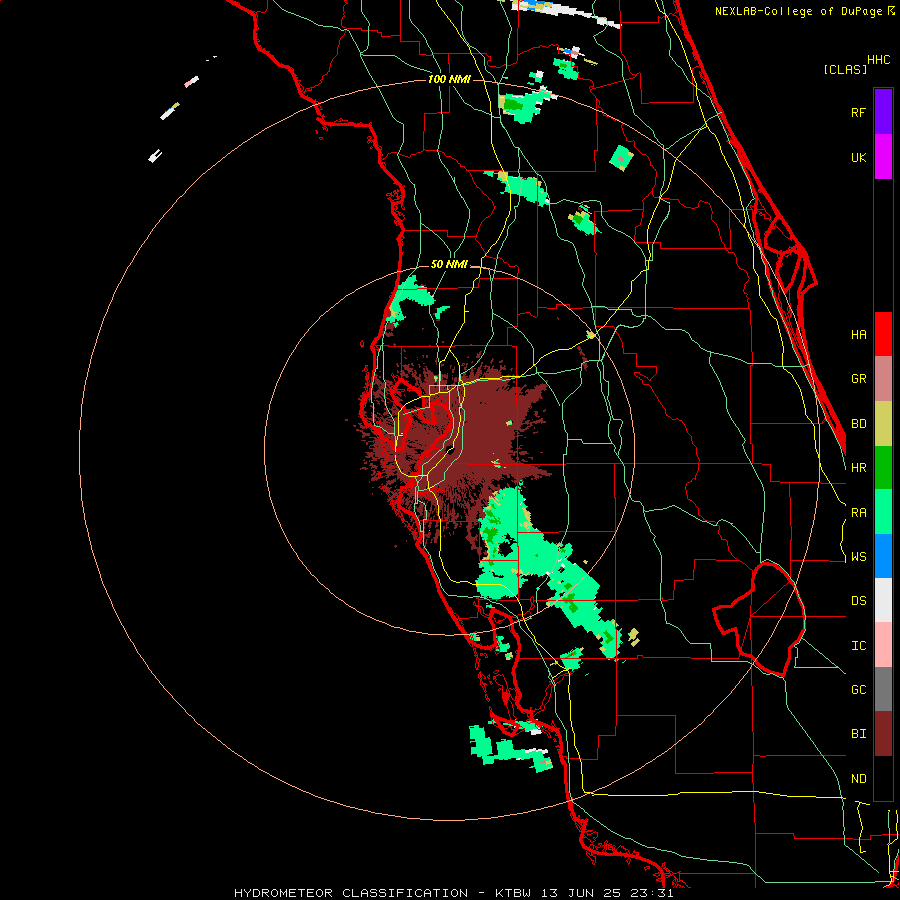Click the UK legend label
Image resolution: width=900 pixels, height=900 pixels.
858,157
